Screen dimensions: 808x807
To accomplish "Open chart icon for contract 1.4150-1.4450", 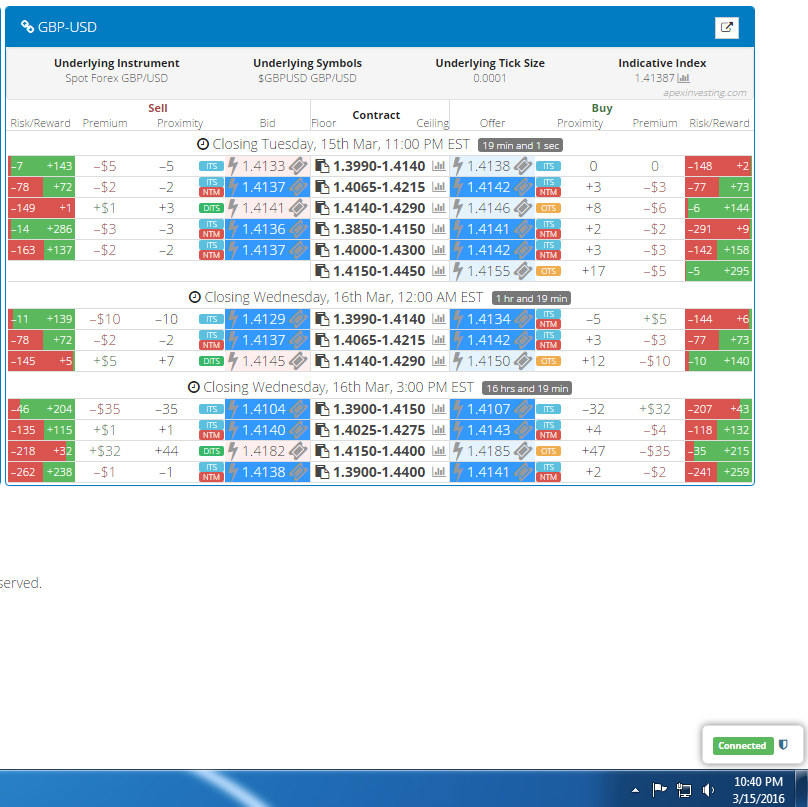I will pos(438,271).
